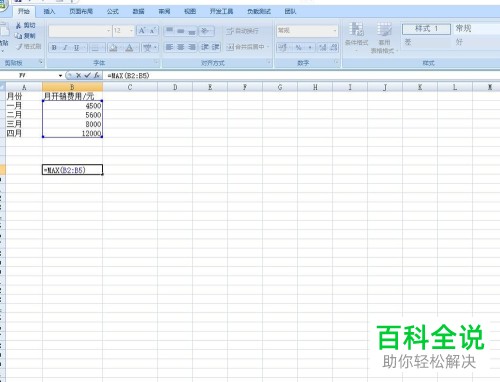Select column H header

(x=315, y=87)
